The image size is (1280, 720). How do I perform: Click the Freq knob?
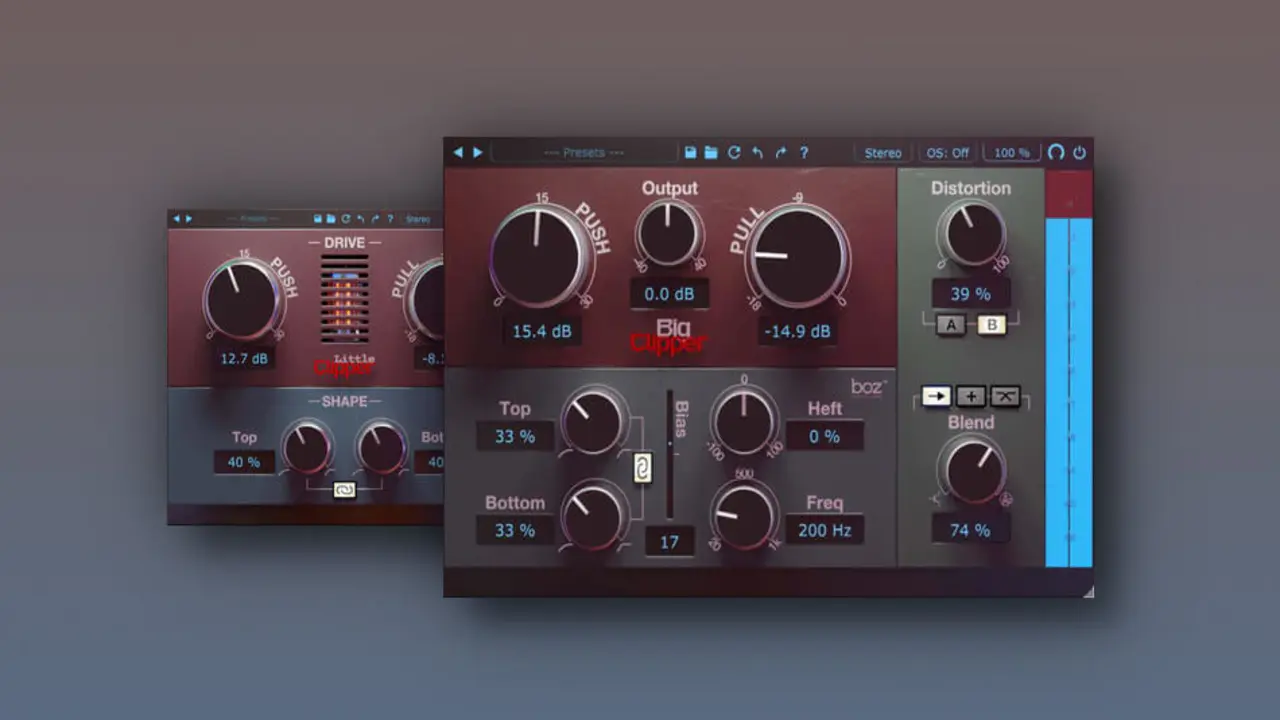[744, 515]
